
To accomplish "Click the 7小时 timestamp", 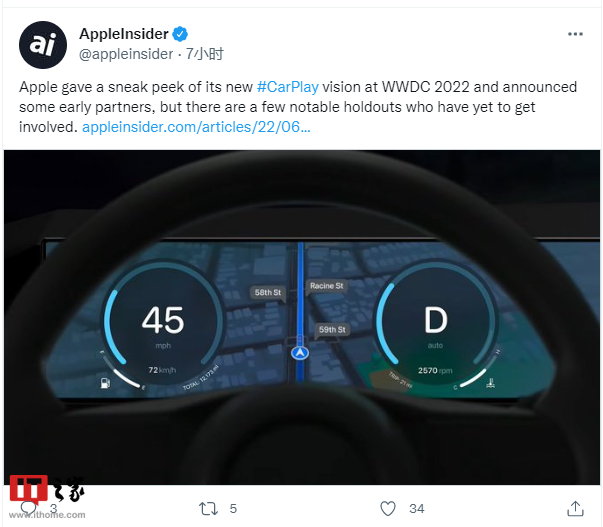I will coord(205,54).
